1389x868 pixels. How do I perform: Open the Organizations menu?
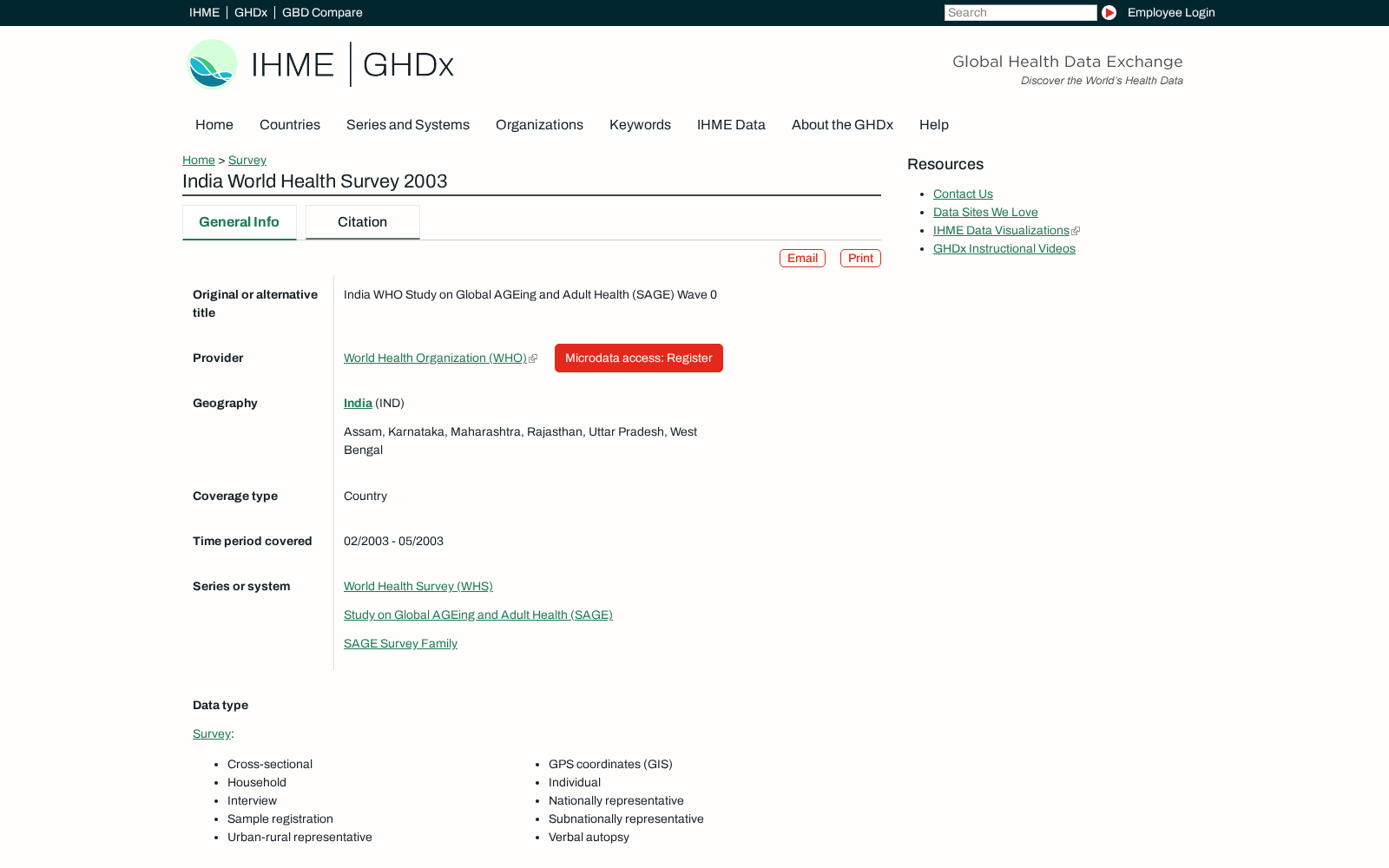tap(539, 124)
